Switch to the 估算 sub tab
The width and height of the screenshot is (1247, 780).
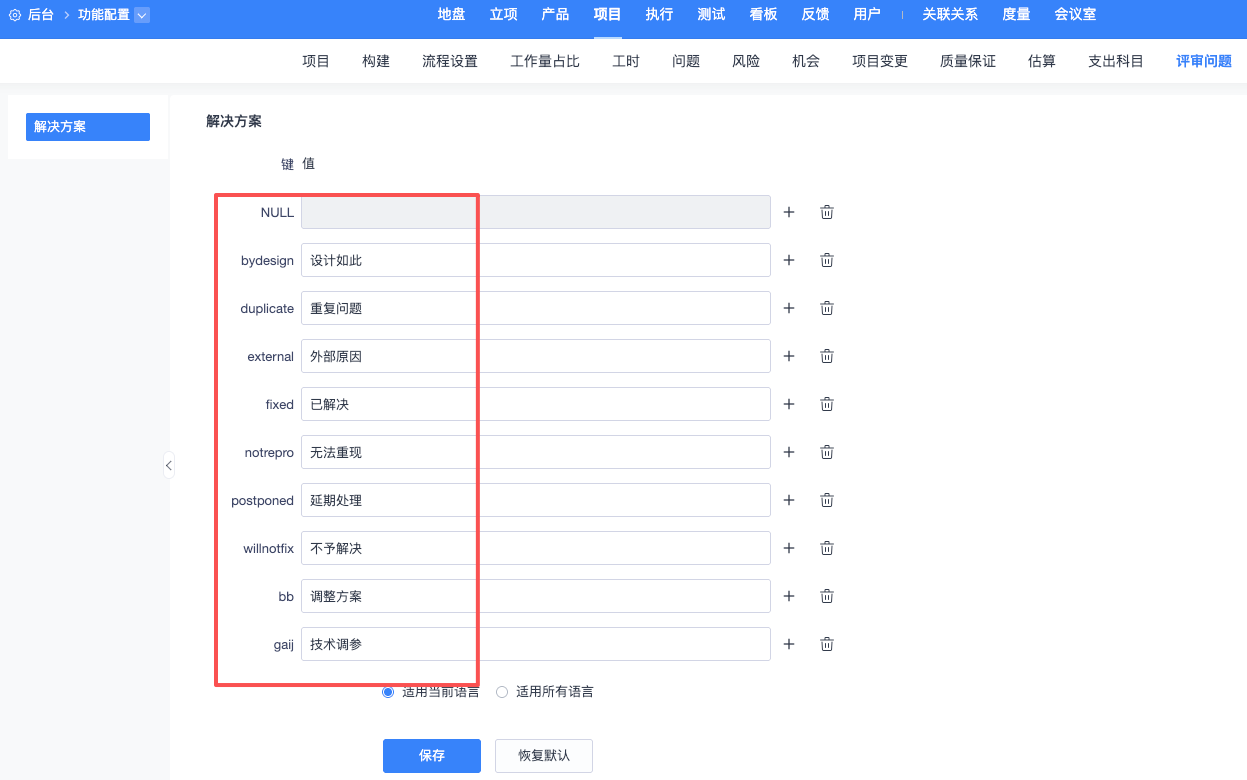(x=1042, y=61)
